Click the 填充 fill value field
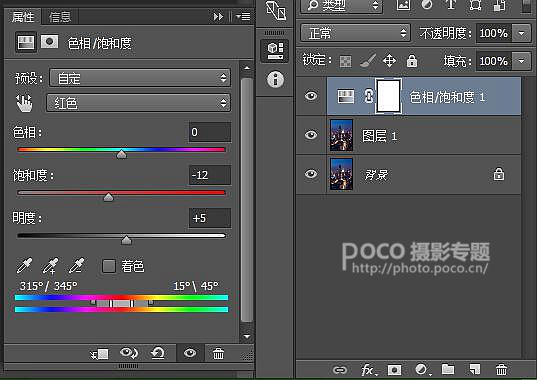 [494, 61]
